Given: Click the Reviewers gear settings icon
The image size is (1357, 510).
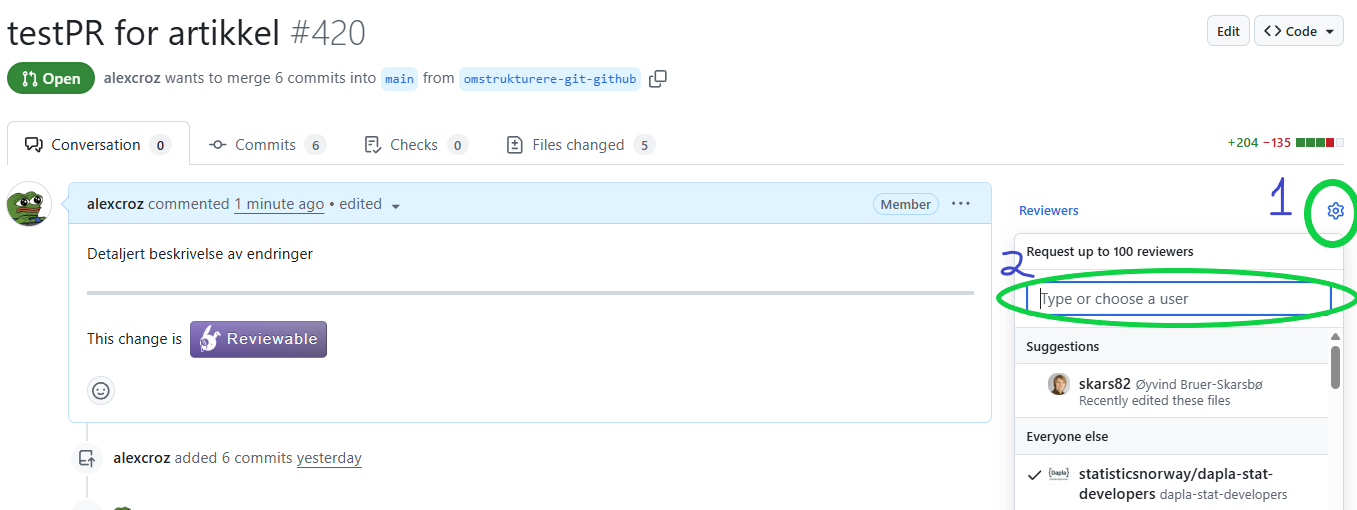Looking at the screenshot, I should 1335,211.
